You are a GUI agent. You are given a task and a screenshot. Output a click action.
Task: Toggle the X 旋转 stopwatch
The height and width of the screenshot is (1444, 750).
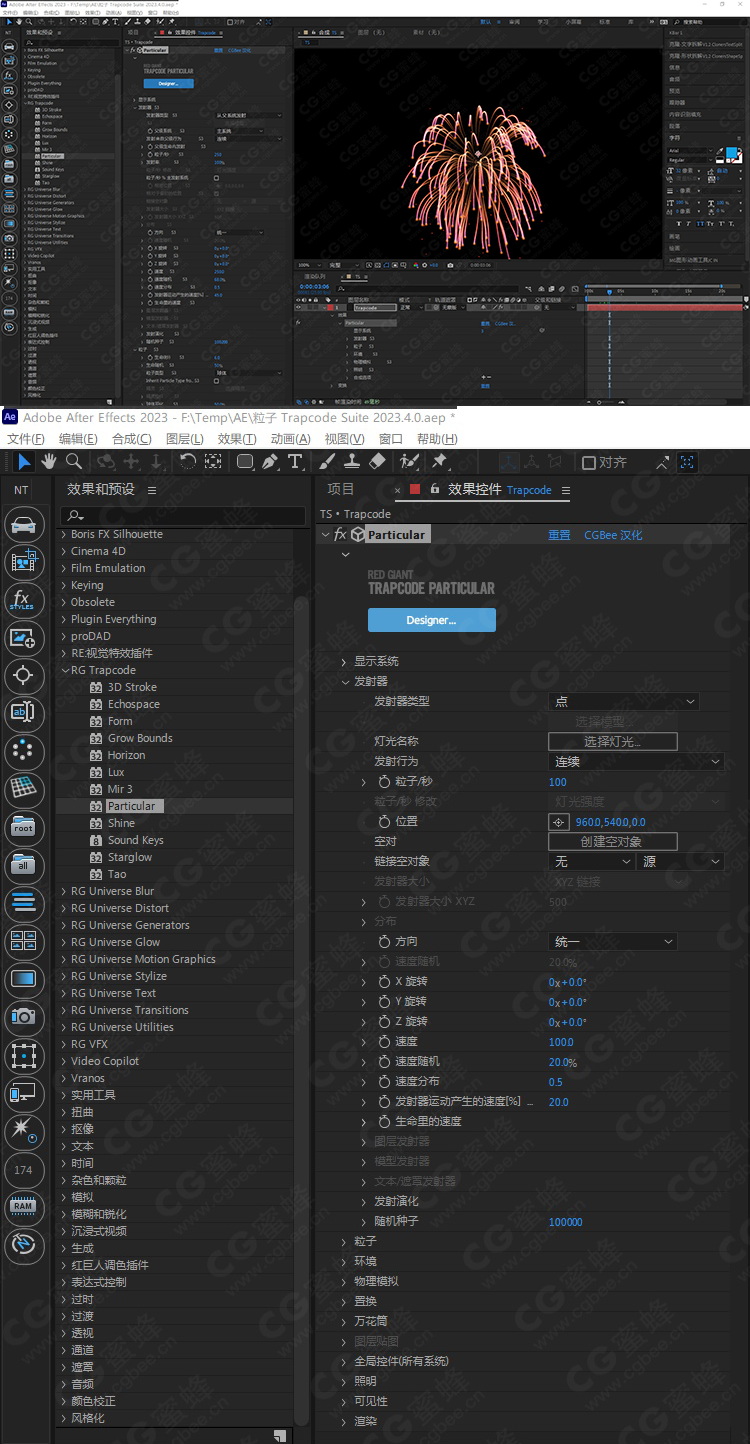click(x=384, y=982)
